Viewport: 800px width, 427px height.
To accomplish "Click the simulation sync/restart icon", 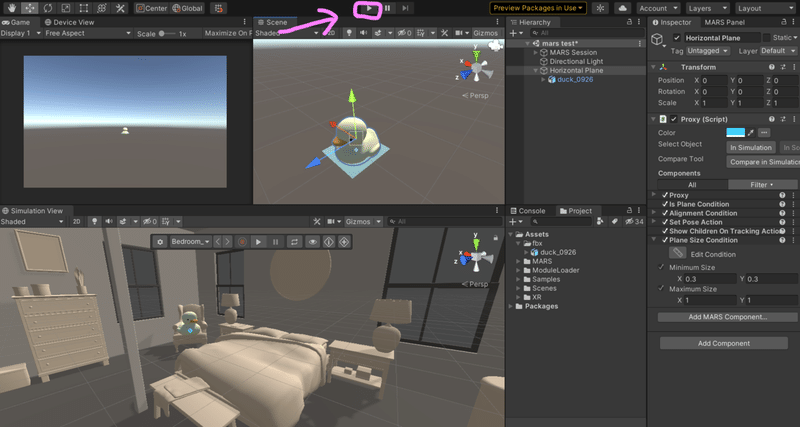I will tap(294, 242).
